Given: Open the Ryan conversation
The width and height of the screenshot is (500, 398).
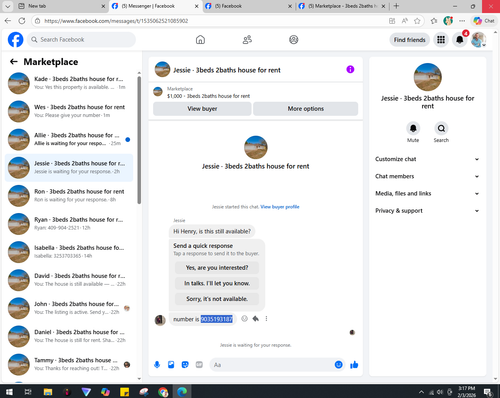Looking at the screenshot, I should coord(69,224).
